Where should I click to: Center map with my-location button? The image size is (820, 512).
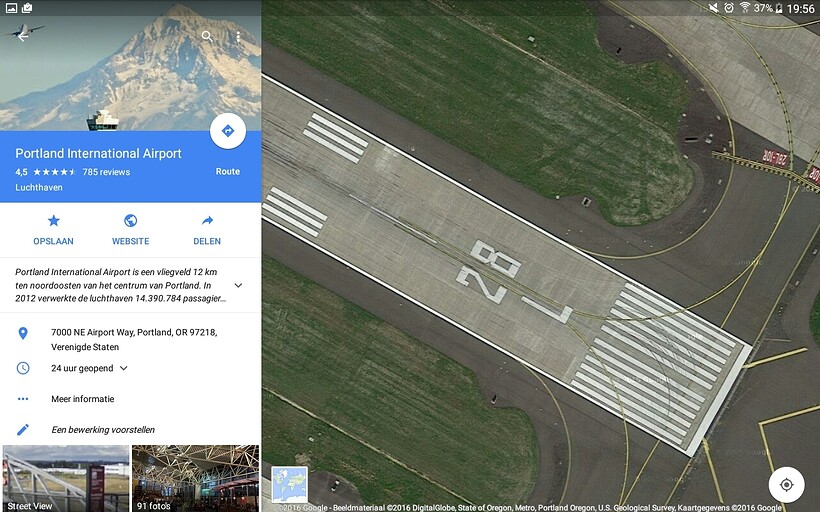pos(786,485)
